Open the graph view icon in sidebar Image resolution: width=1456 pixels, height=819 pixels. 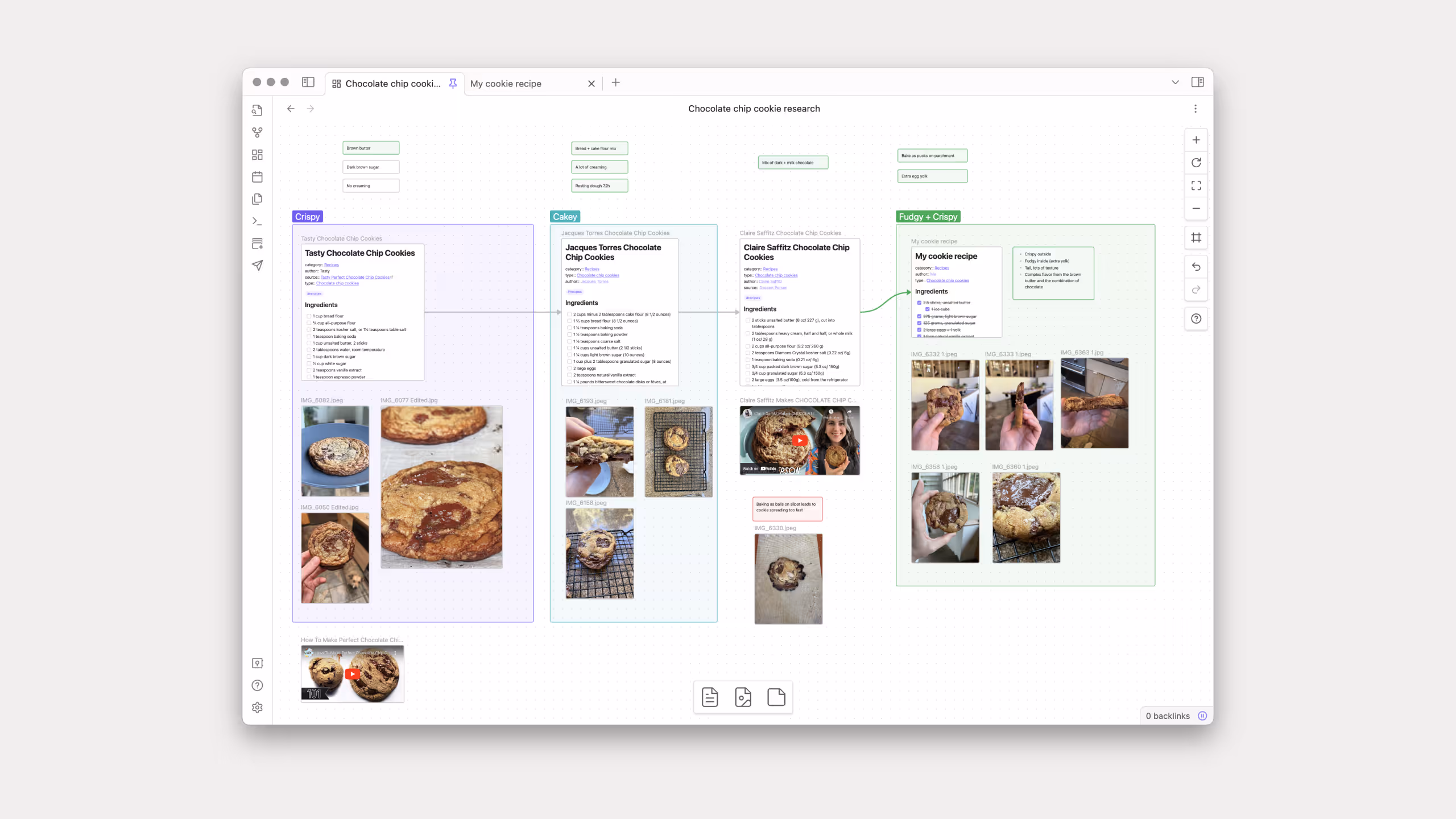[x=257, y=133]
